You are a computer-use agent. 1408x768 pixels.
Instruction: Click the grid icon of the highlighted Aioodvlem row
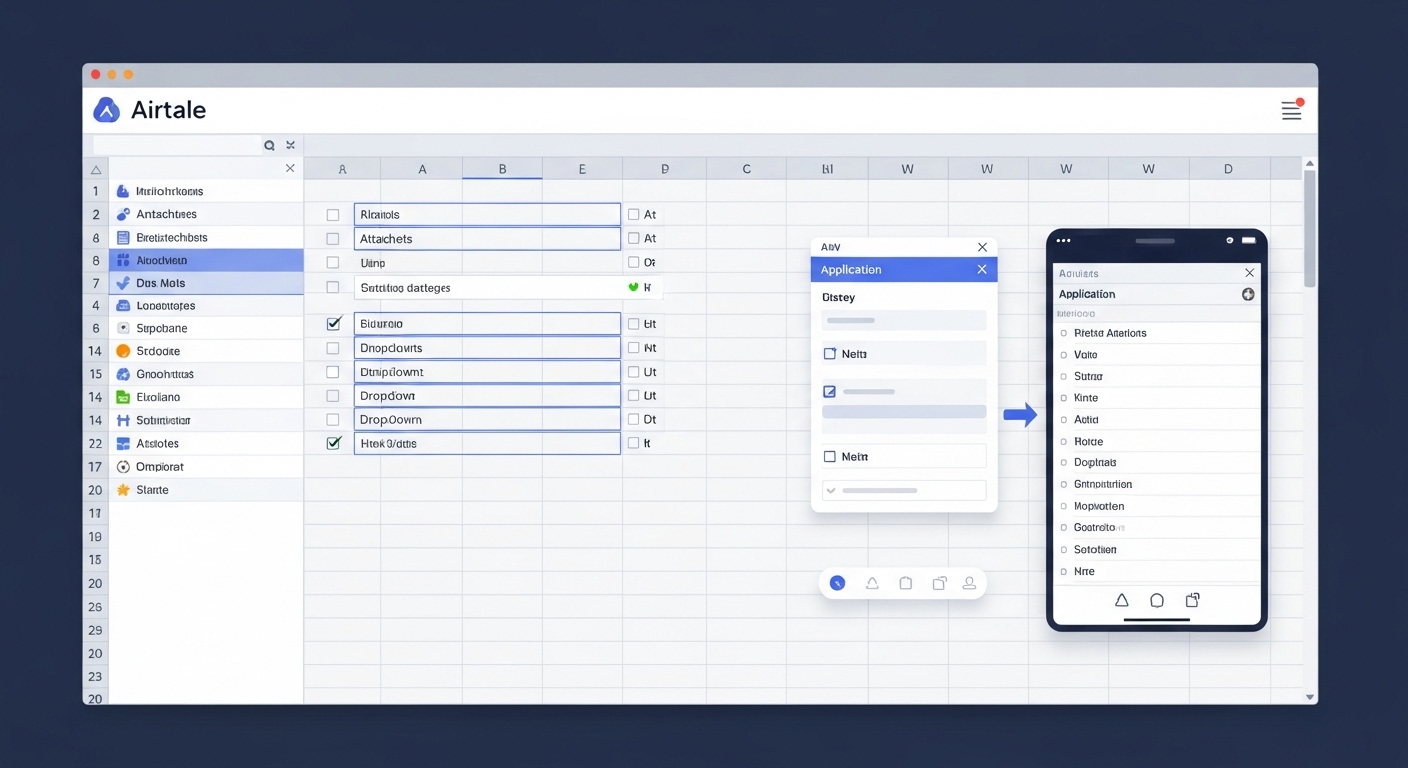(x=123, y=260)
